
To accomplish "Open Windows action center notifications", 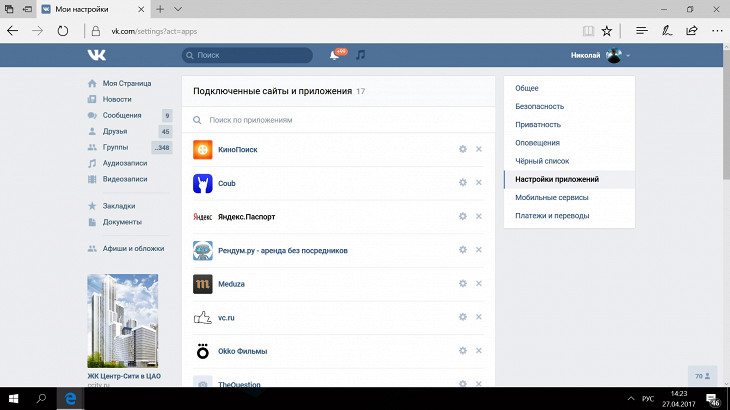I will pos(712,399).
